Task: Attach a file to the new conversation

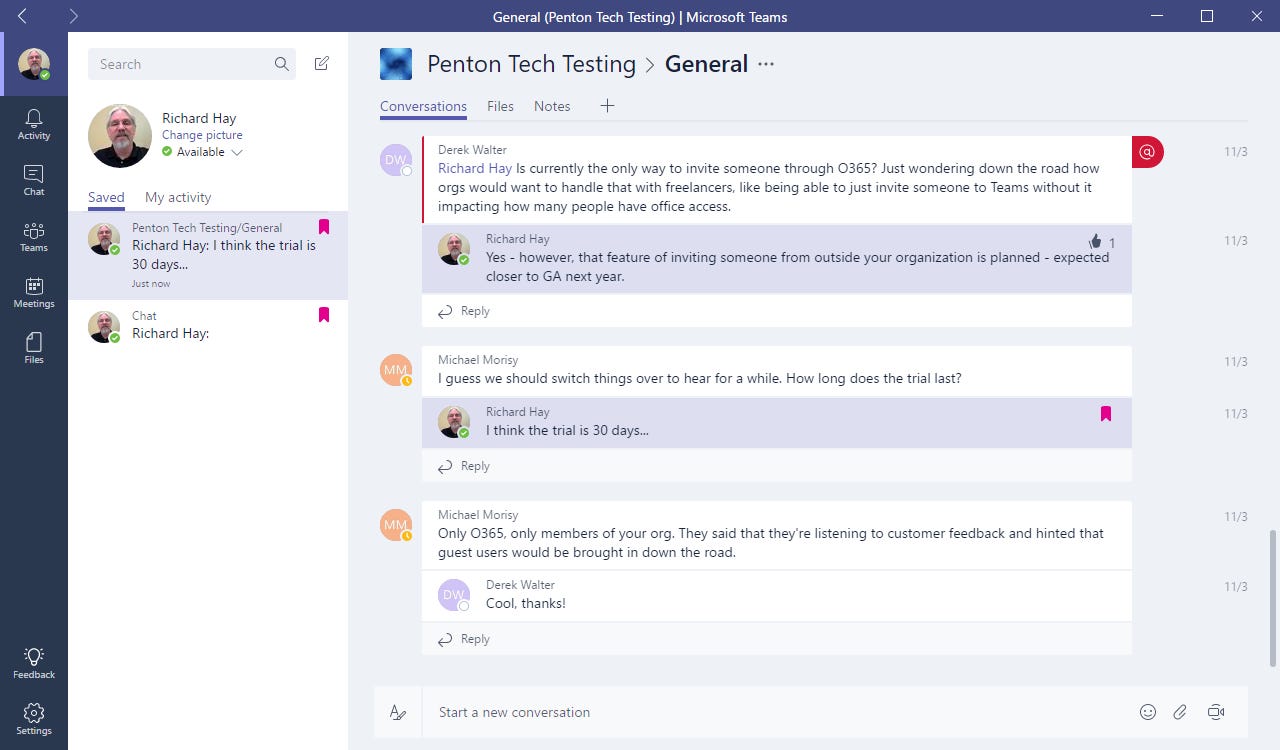Action: point(1180,712)
